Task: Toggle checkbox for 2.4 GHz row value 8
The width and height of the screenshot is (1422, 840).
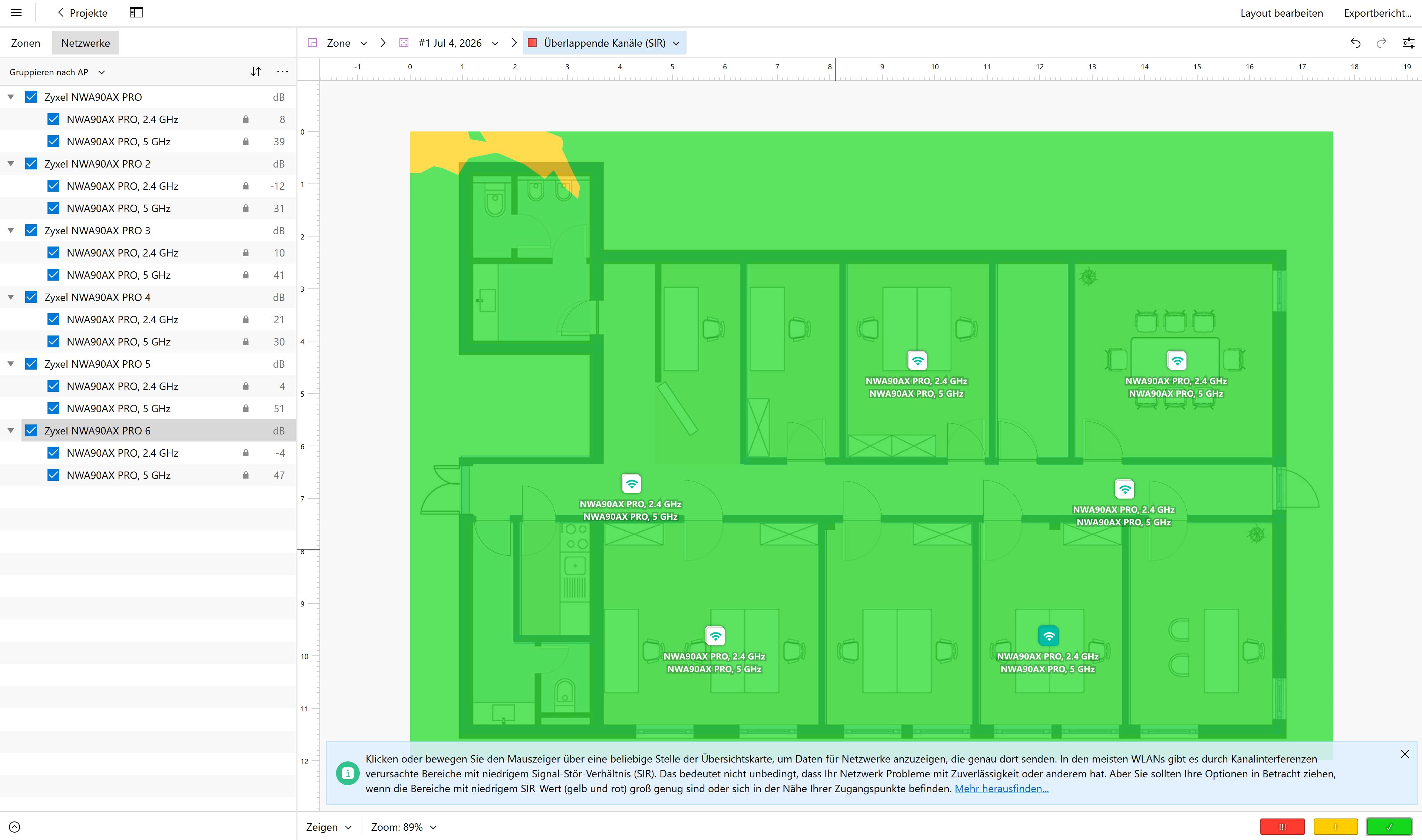Action: click(53, 119)
